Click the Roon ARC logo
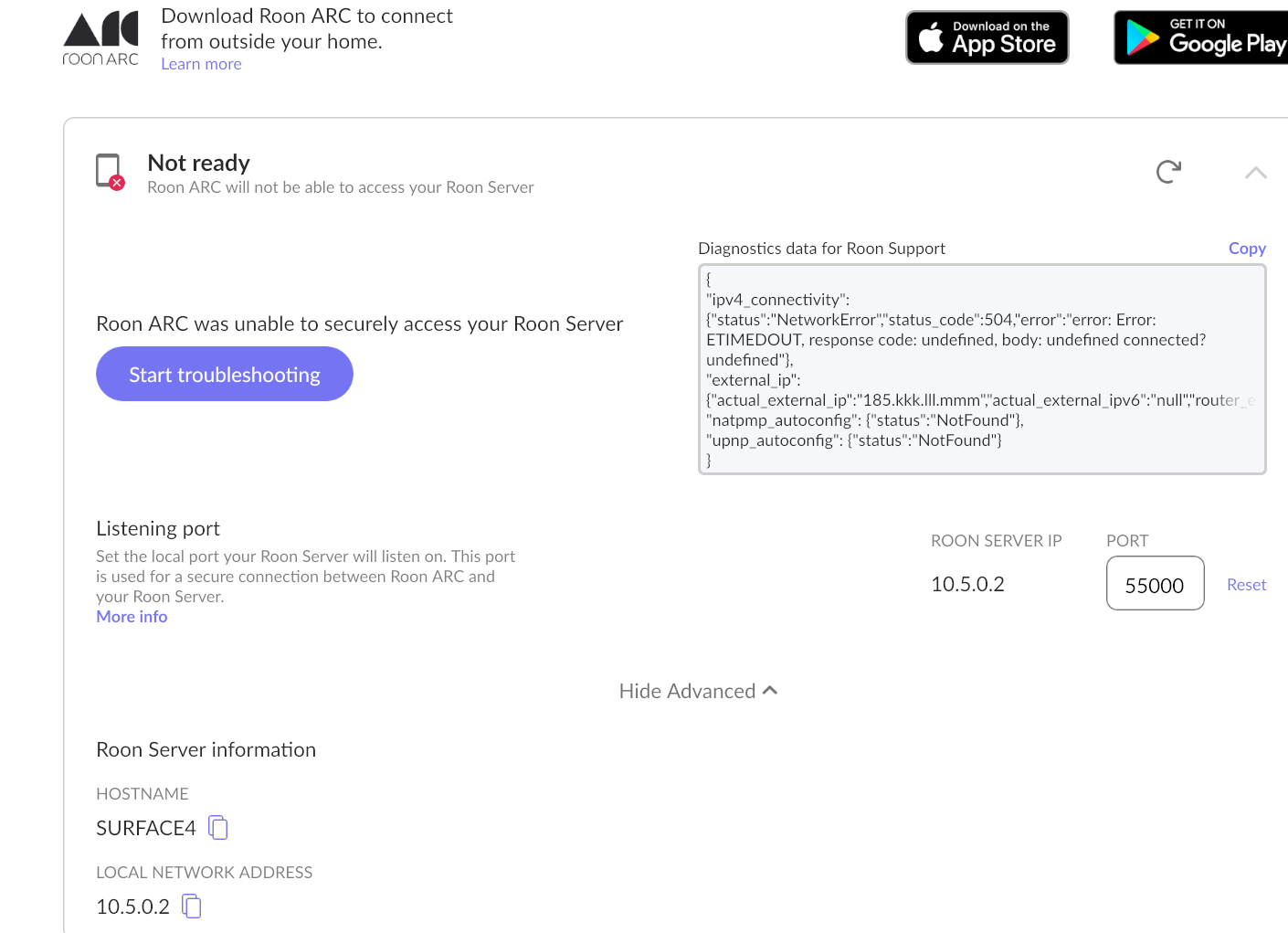The height and width of the screenshot is (933, 1288). point(100,38)
